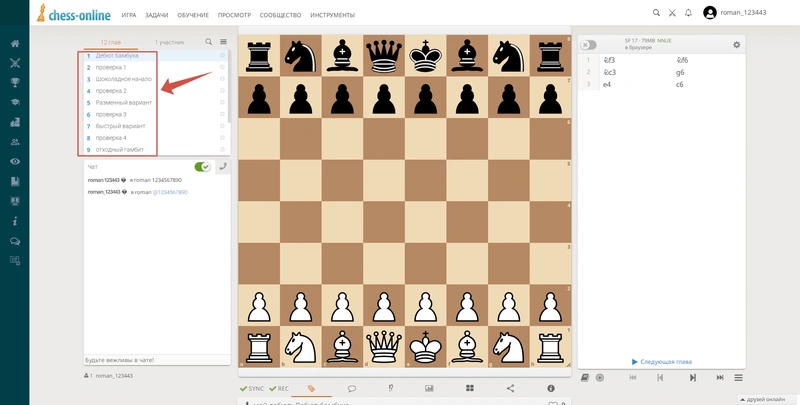This screenshot has width=800, height=405.
Task: Open the study info tab below the board
Action: [x=551, y=389]
